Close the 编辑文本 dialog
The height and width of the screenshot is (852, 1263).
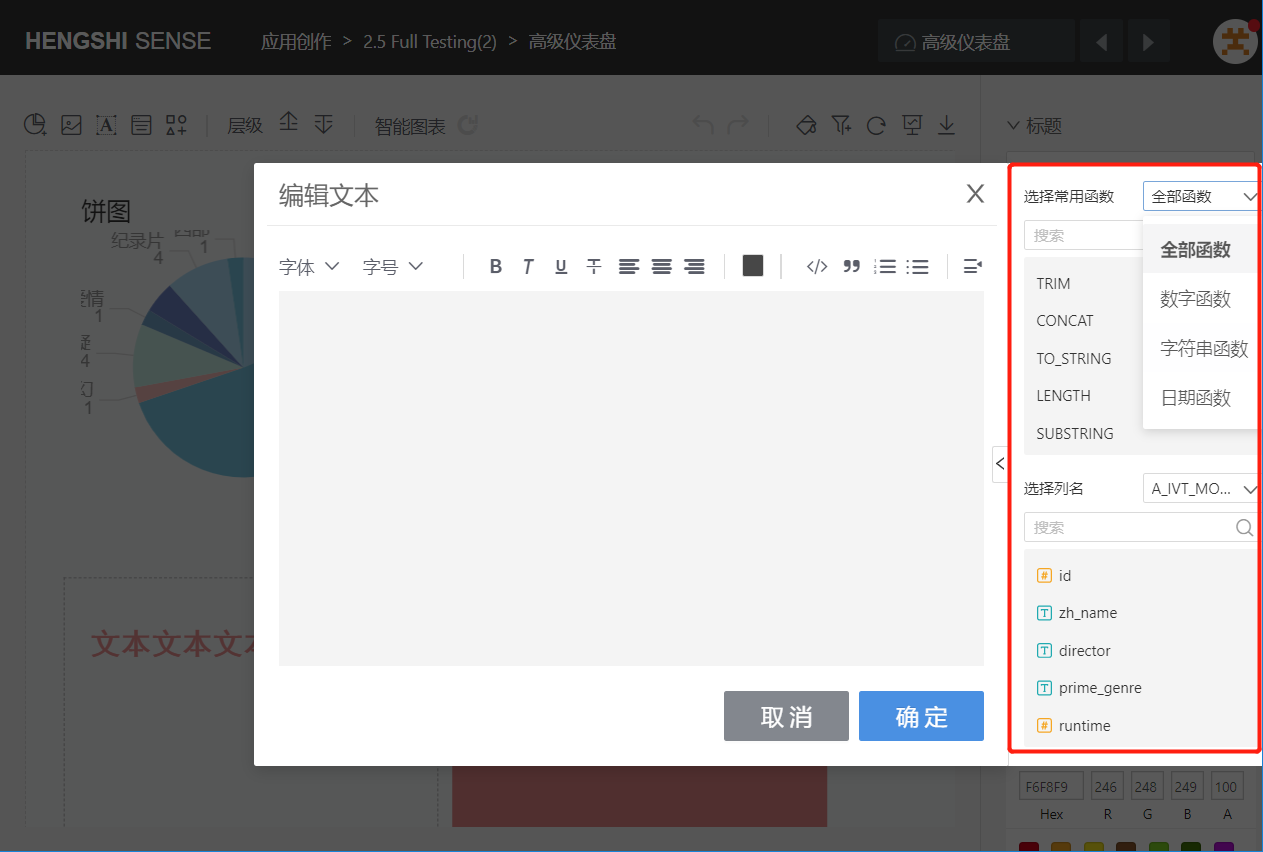(975, 194)
